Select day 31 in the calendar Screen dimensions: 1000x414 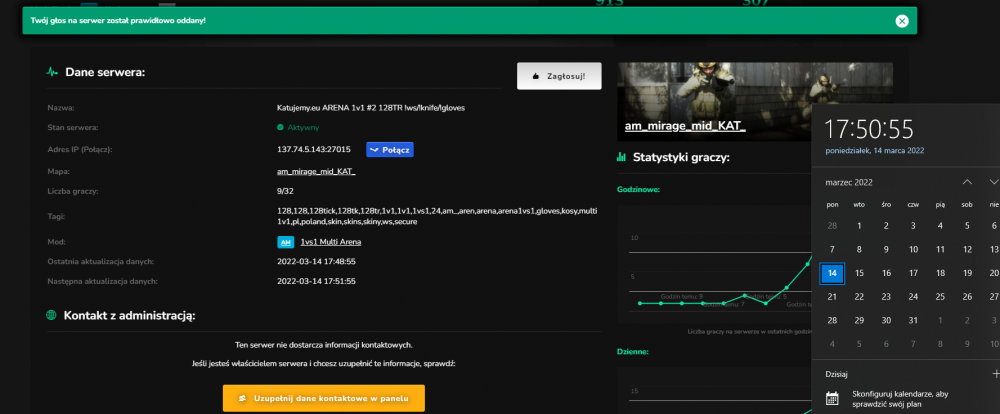coord(913,320)
